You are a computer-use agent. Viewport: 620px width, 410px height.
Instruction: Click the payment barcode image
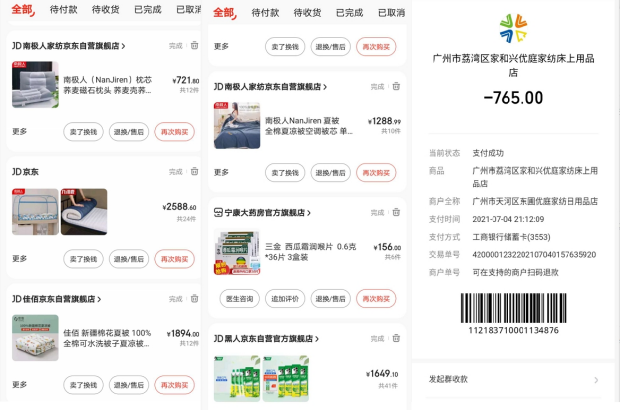(x=513, y=308)
